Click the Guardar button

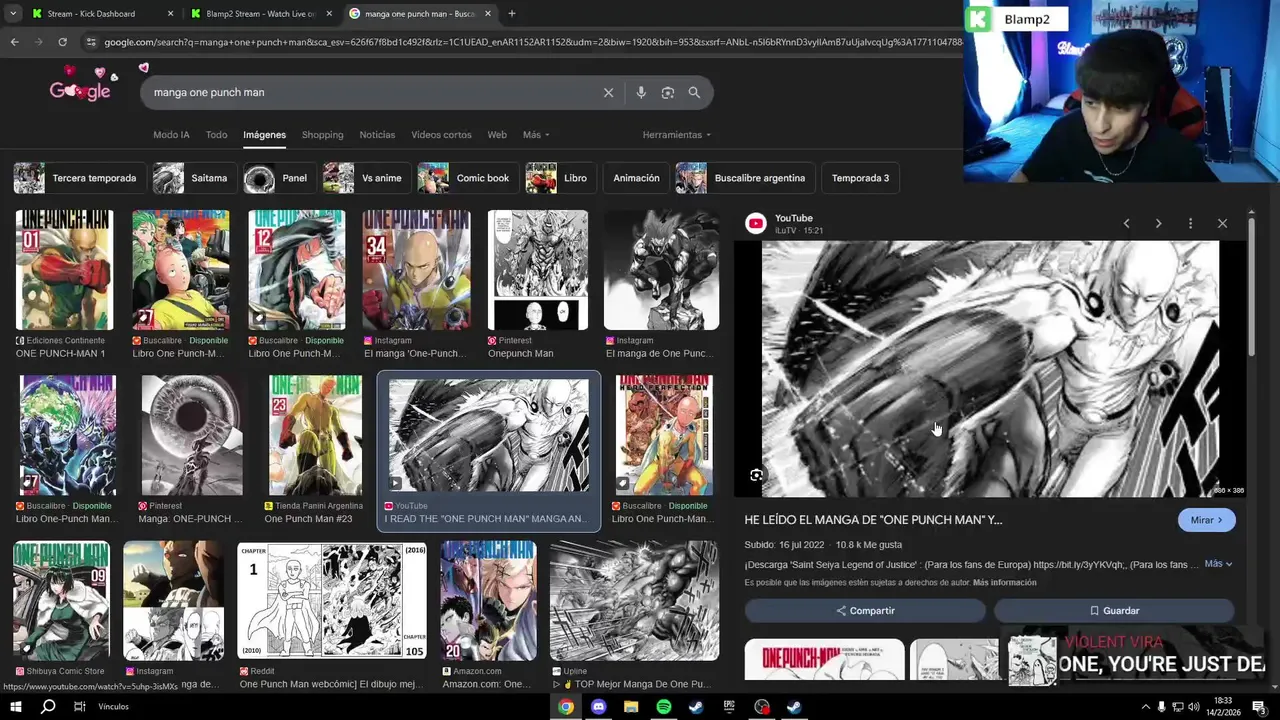[1114, 610]
